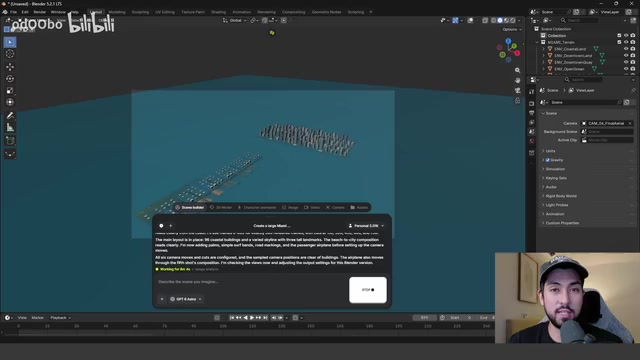Open the Render properties tab icon
Screen dimensions: 640x360
click(x=531, y=104)
